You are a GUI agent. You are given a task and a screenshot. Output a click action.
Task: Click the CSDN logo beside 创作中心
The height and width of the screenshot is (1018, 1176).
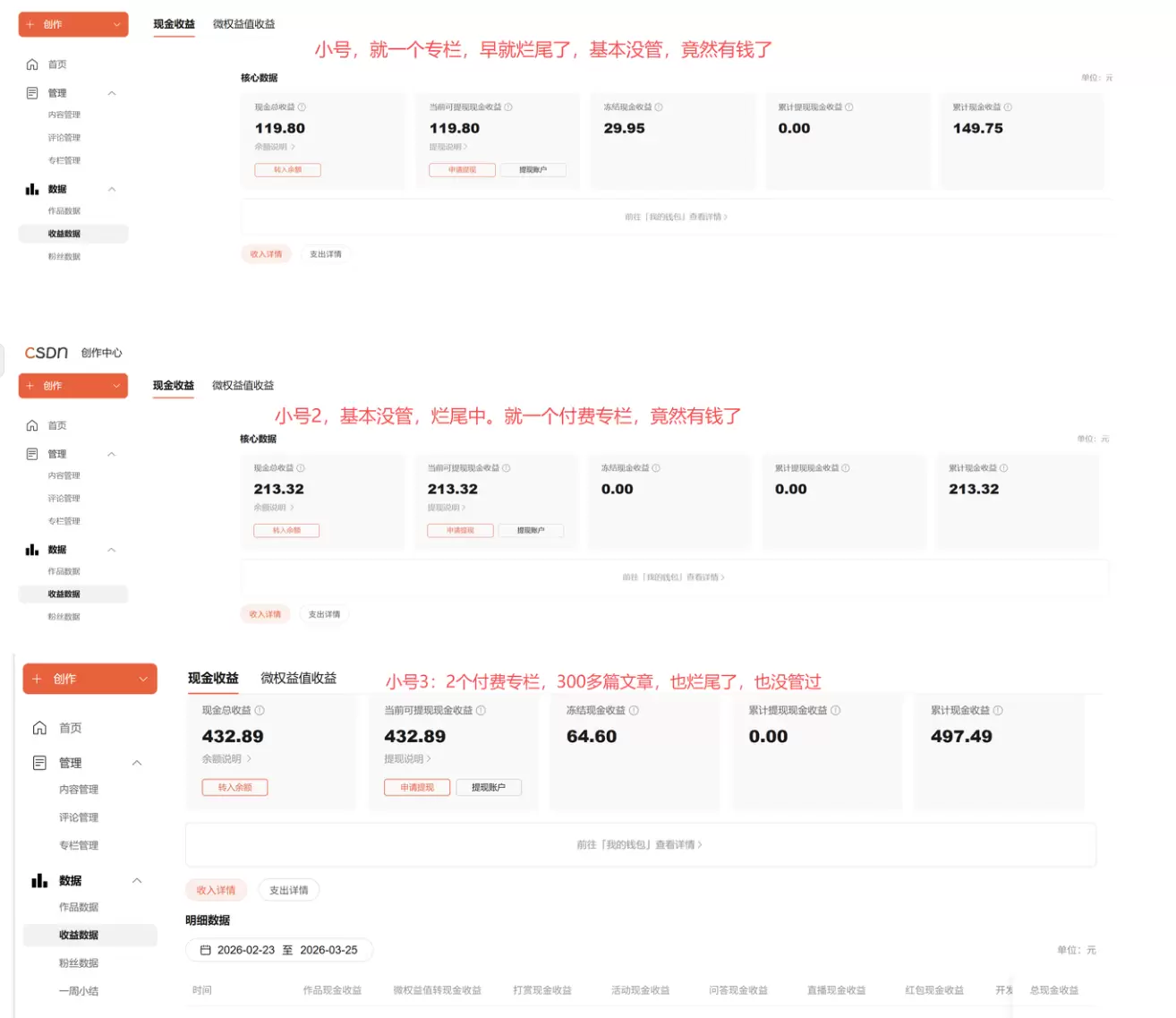(x=47, y=353)
